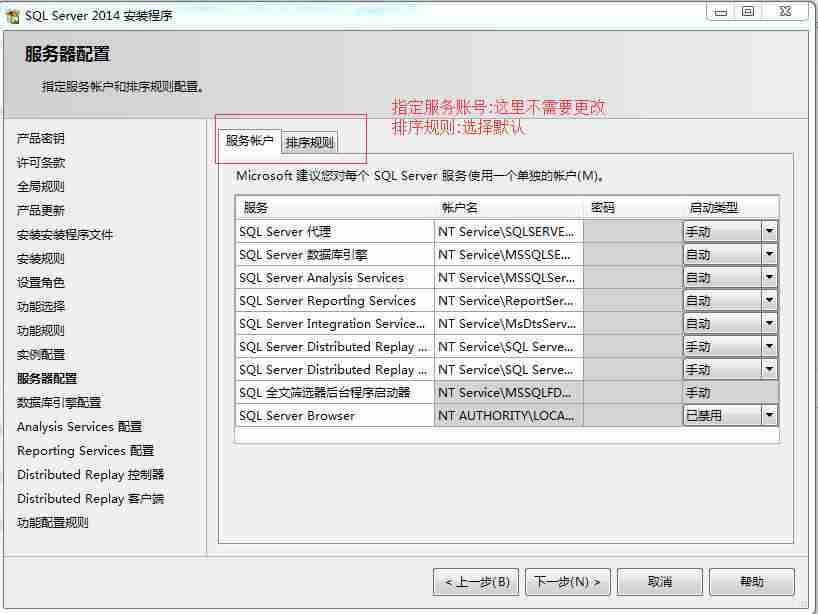
Task: Open Reporting Services startup type dropdown
Action: coord(770,300)
